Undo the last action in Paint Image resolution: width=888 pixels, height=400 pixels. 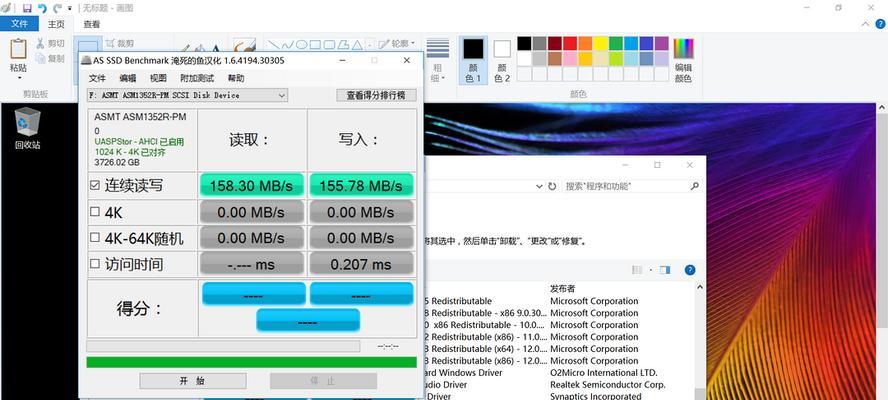click(x=42, y=8)
